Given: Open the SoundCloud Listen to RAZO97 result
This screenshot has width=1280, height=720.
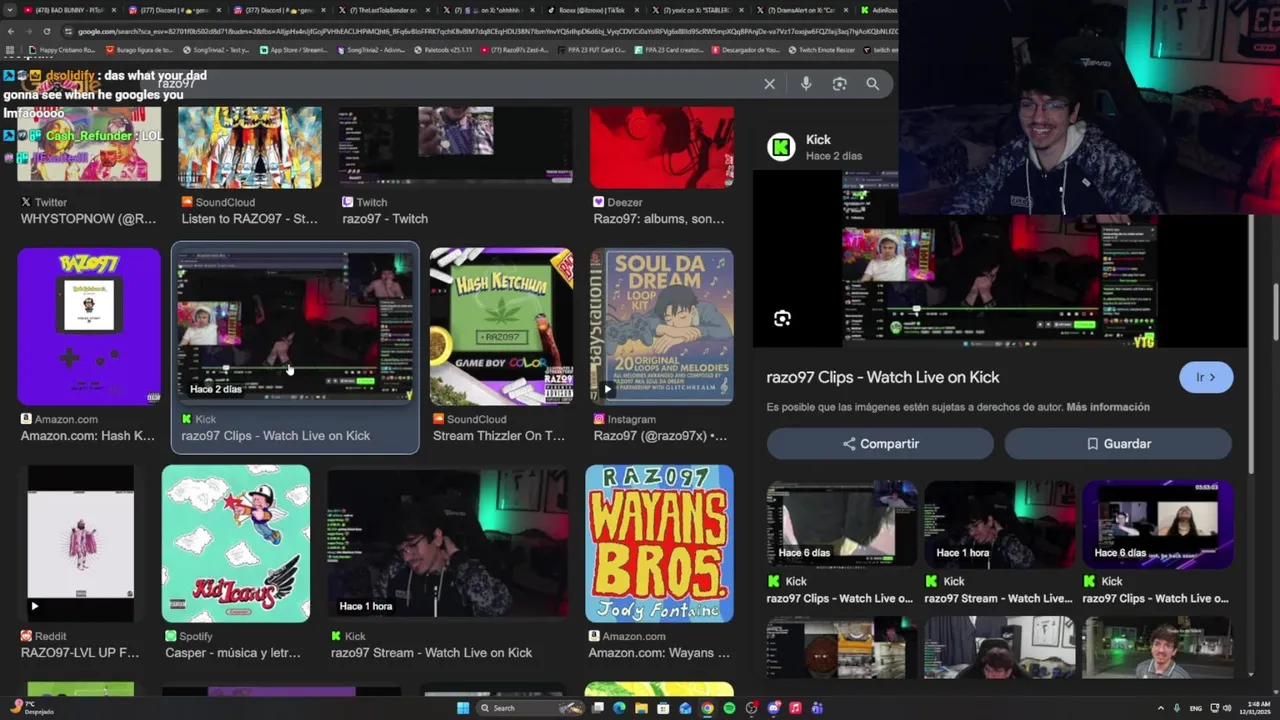Looking at the screenshot, I should [250, 165].
